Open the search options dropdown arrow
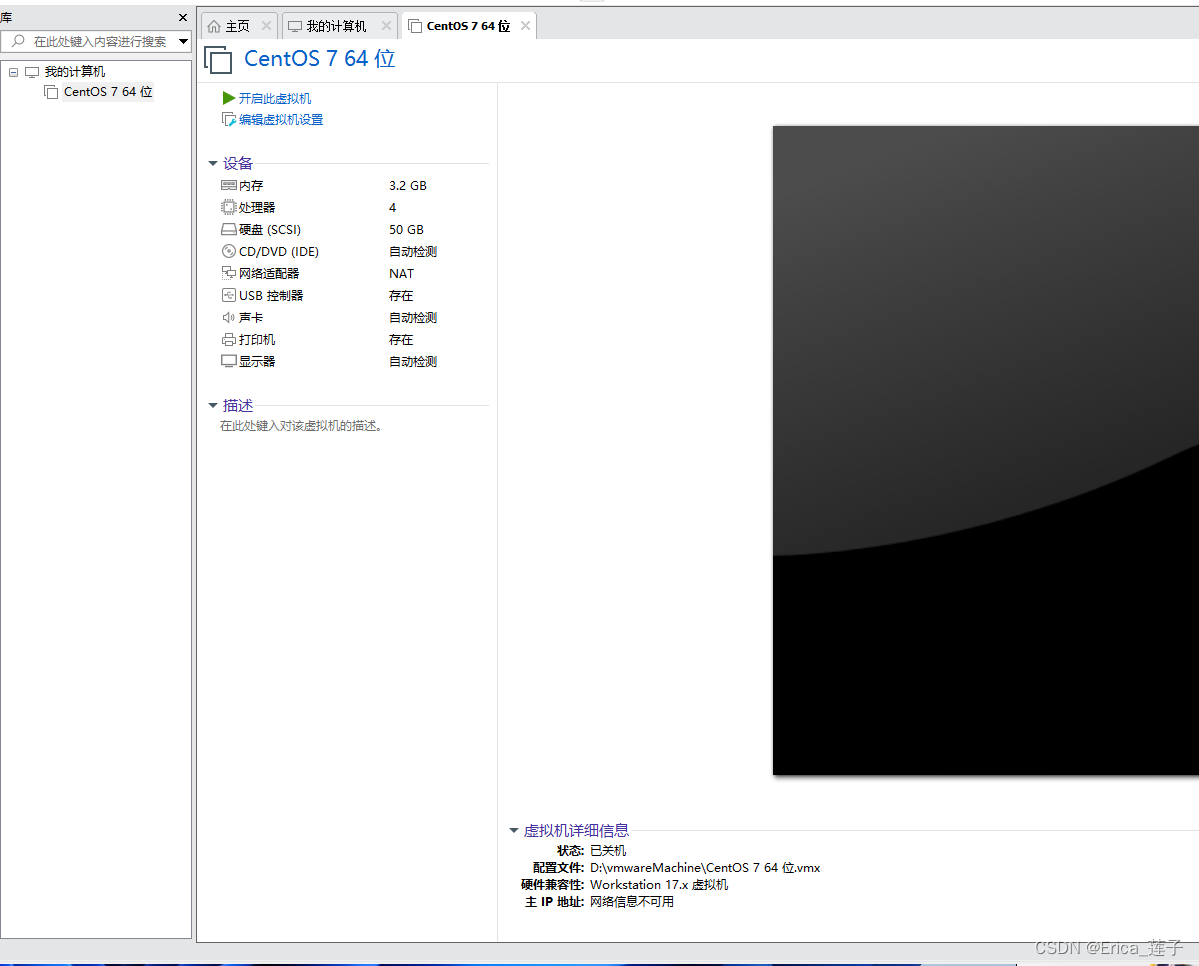Image resolution: width=1199 pixels, height=966 pixels. (x=184, y=41)
